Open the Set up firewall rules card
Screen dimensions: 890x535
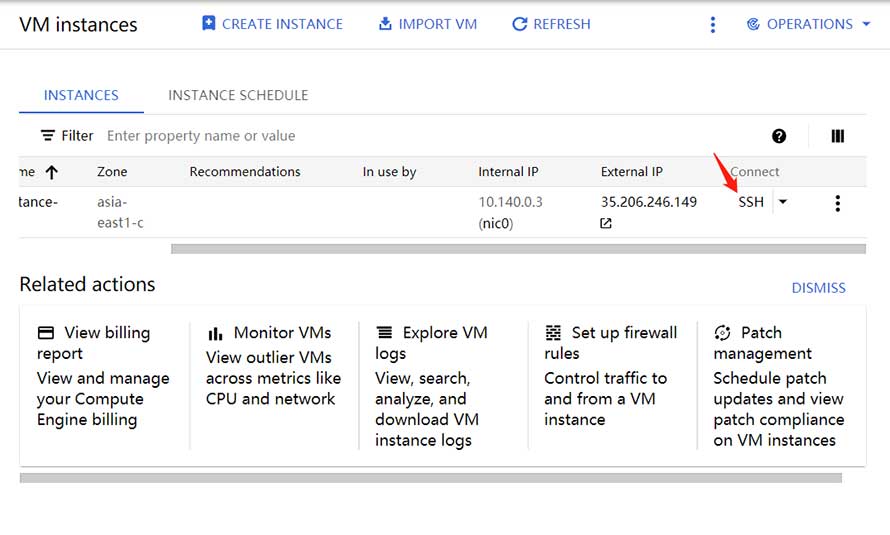pyautogui.click(x=611, y=376)
